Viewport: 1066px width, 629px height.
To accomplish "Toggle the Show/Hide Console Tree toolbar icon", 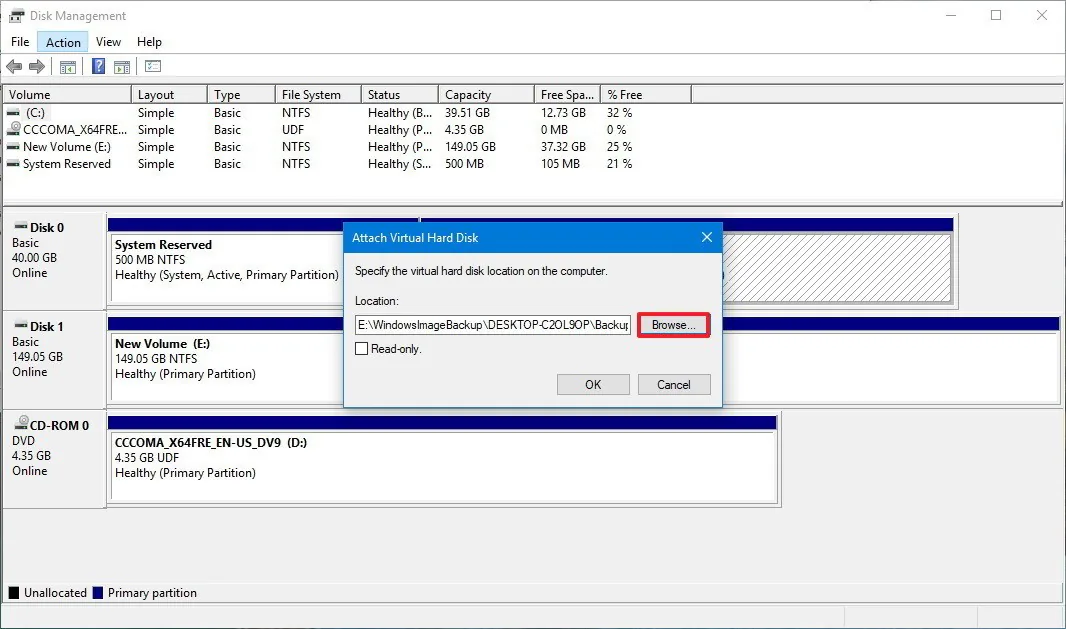I will 68,67.
